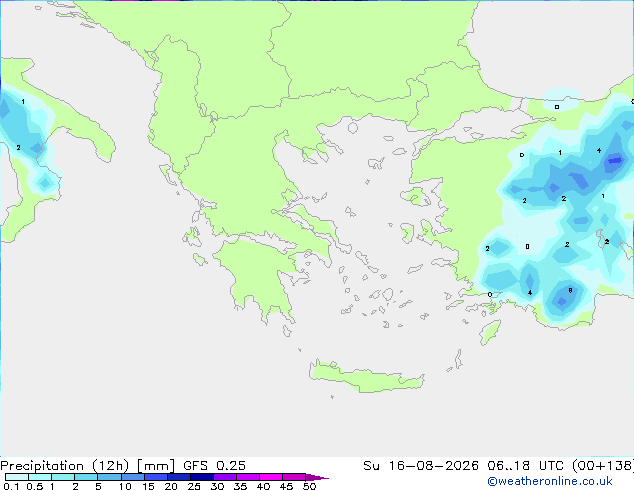Image resolution: width=634 pixels, height=490 pixels.
Task: Select the 2–5 mm legend color swatch
Action: click(x=86, y=477)
